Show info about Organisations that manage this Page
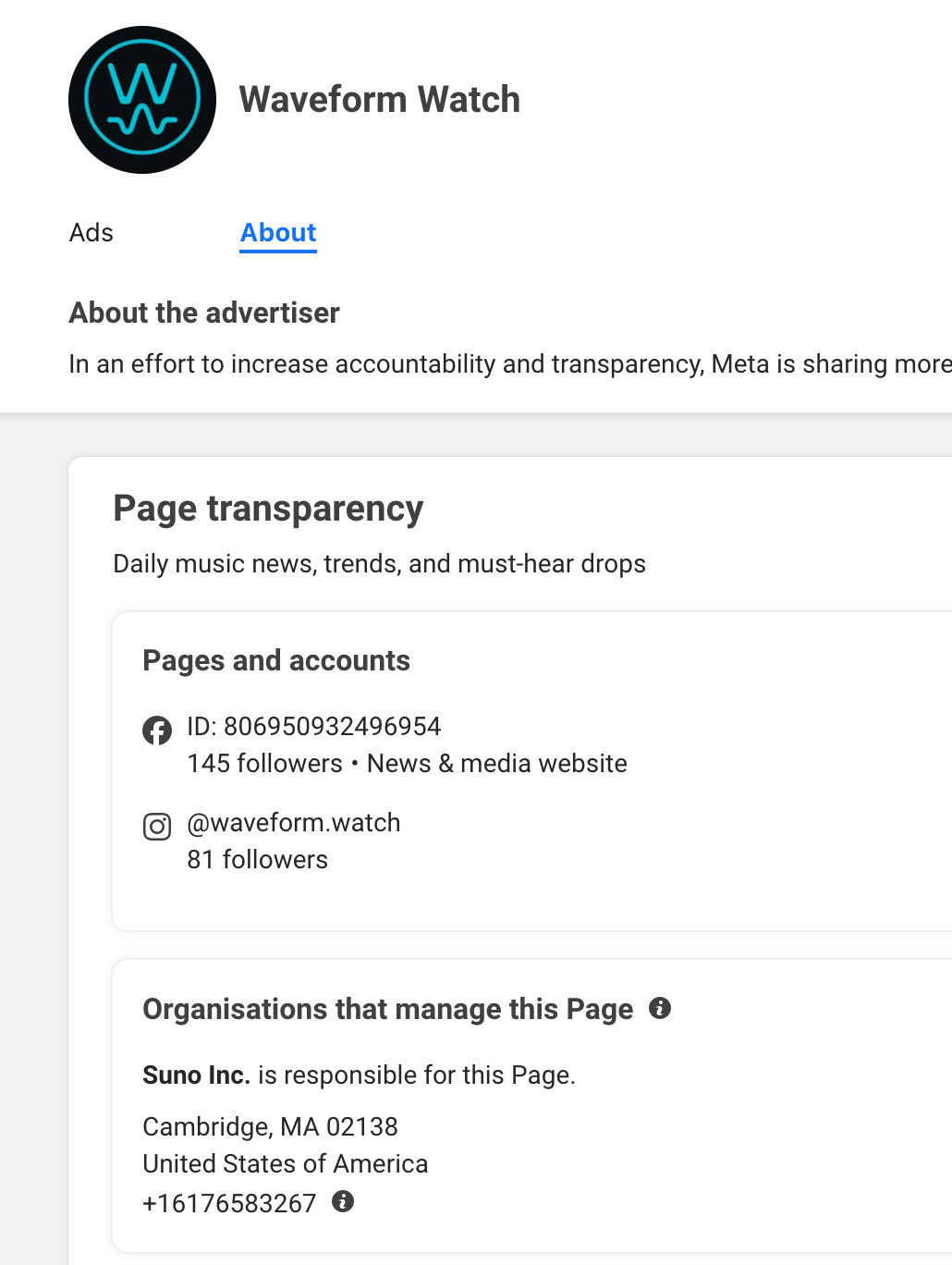The image size is (952, 1265). point(660,1008)
